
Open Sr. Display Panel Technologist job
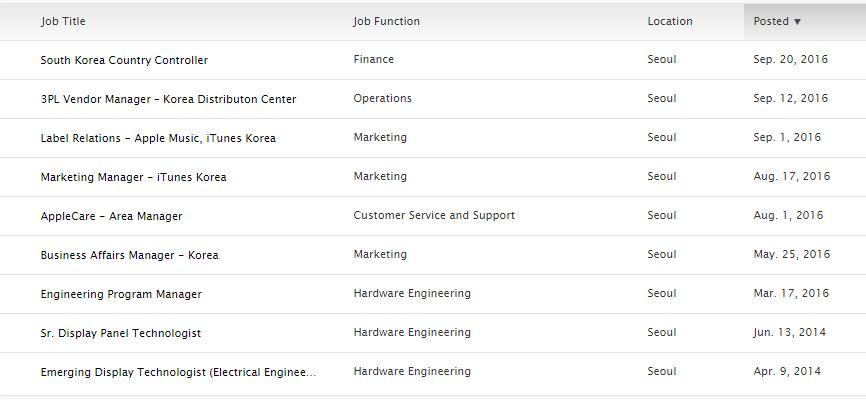coord(120,333)
